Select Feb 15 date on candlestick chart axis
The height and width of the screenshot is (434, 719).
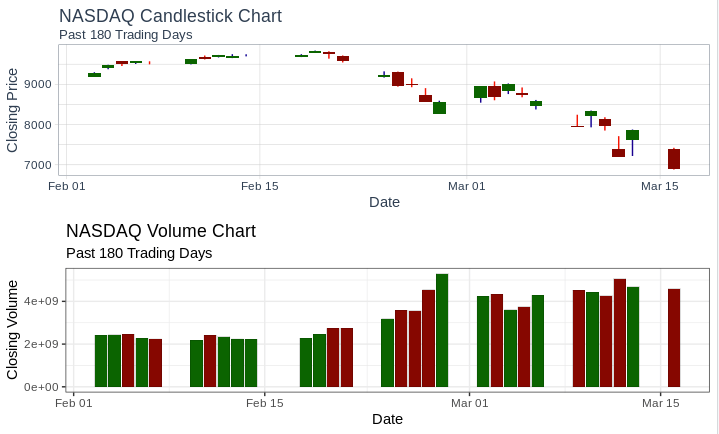coord(259,186)
